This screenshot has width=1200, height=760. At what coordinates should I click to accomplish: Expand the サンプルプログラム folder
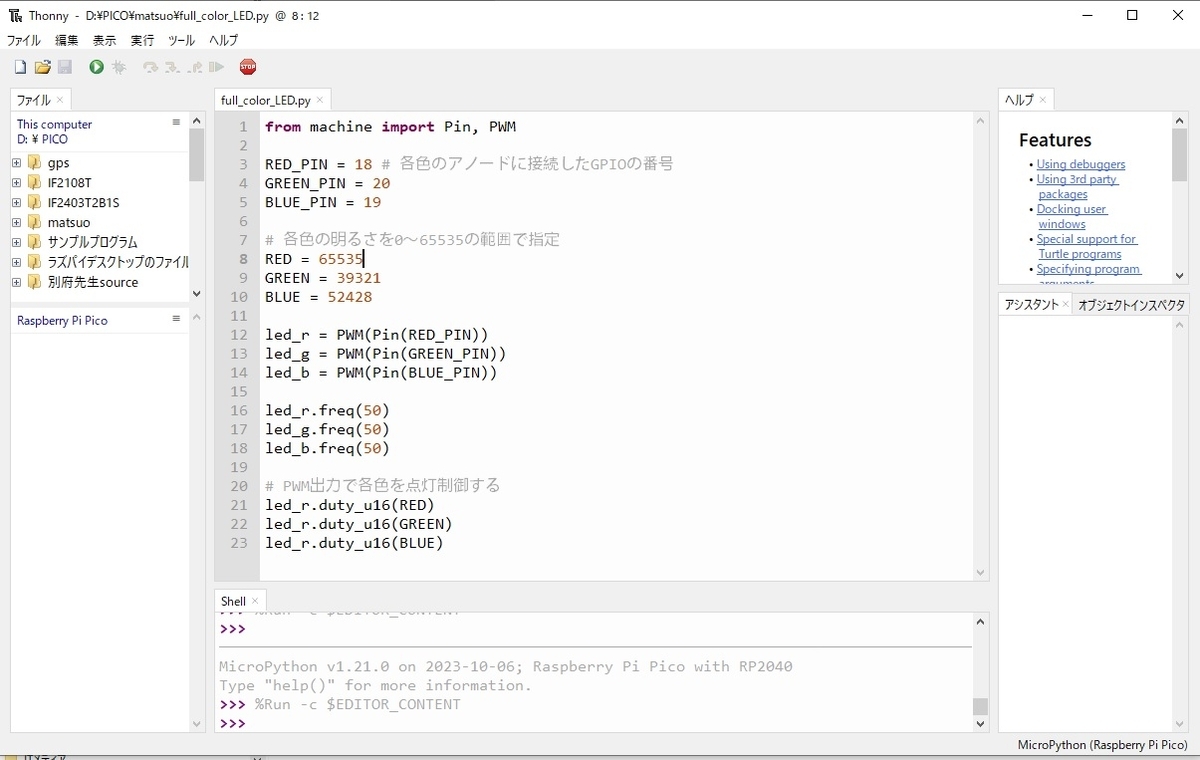pyautogui.click(x=17, y=242)
